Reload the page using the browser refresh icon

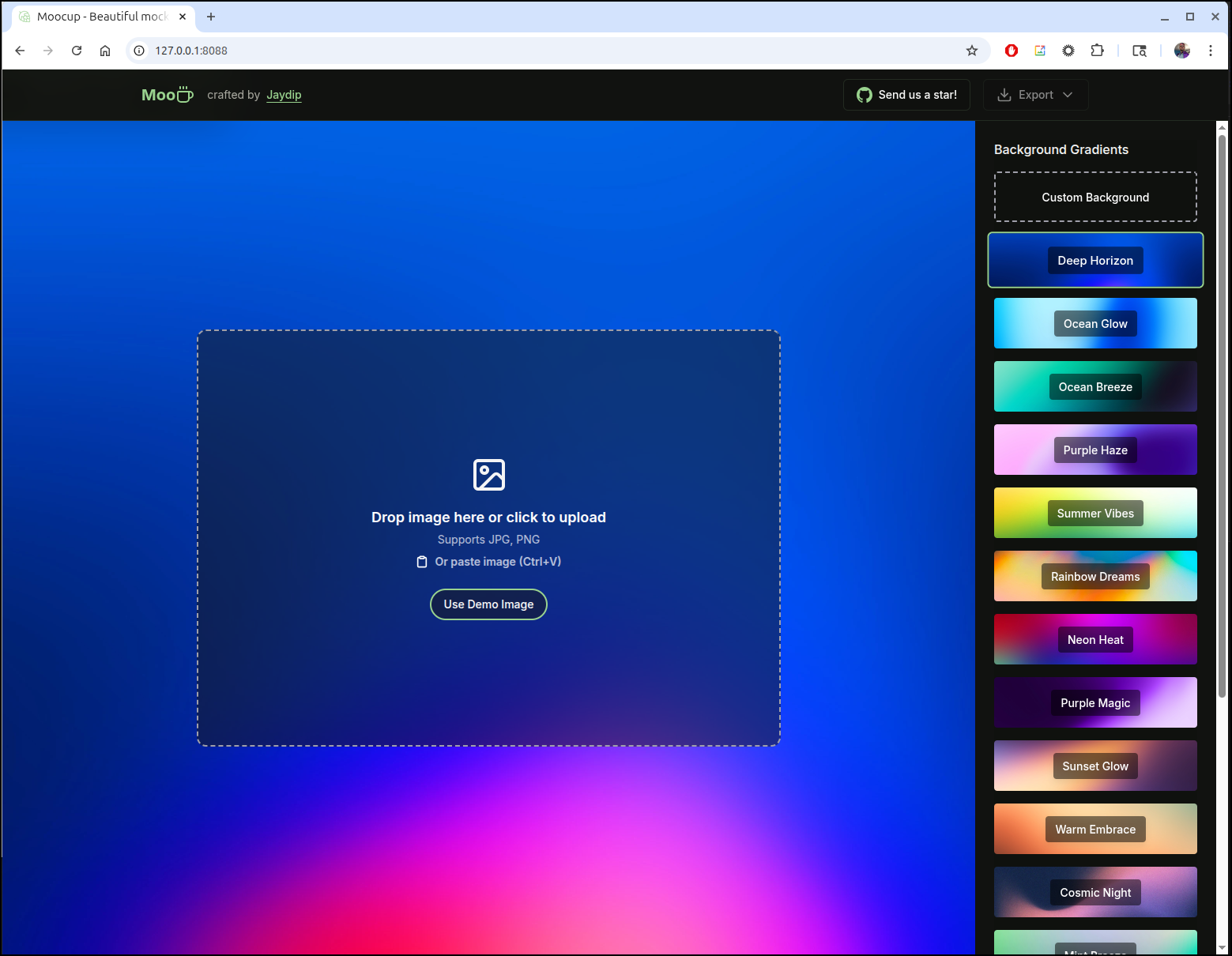pyautogui.click(x=77, y=51)
